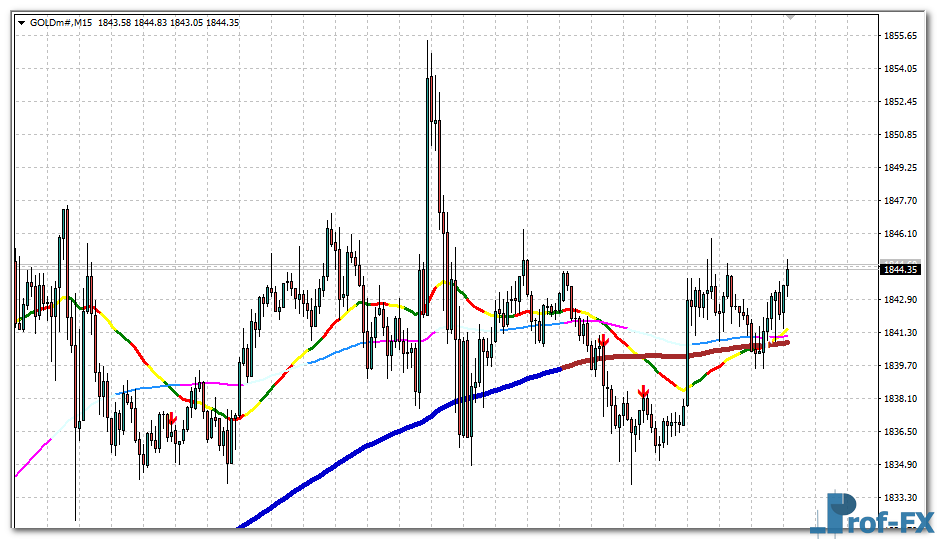Click the 1833.30 price scale label

[x=901, y=498]
